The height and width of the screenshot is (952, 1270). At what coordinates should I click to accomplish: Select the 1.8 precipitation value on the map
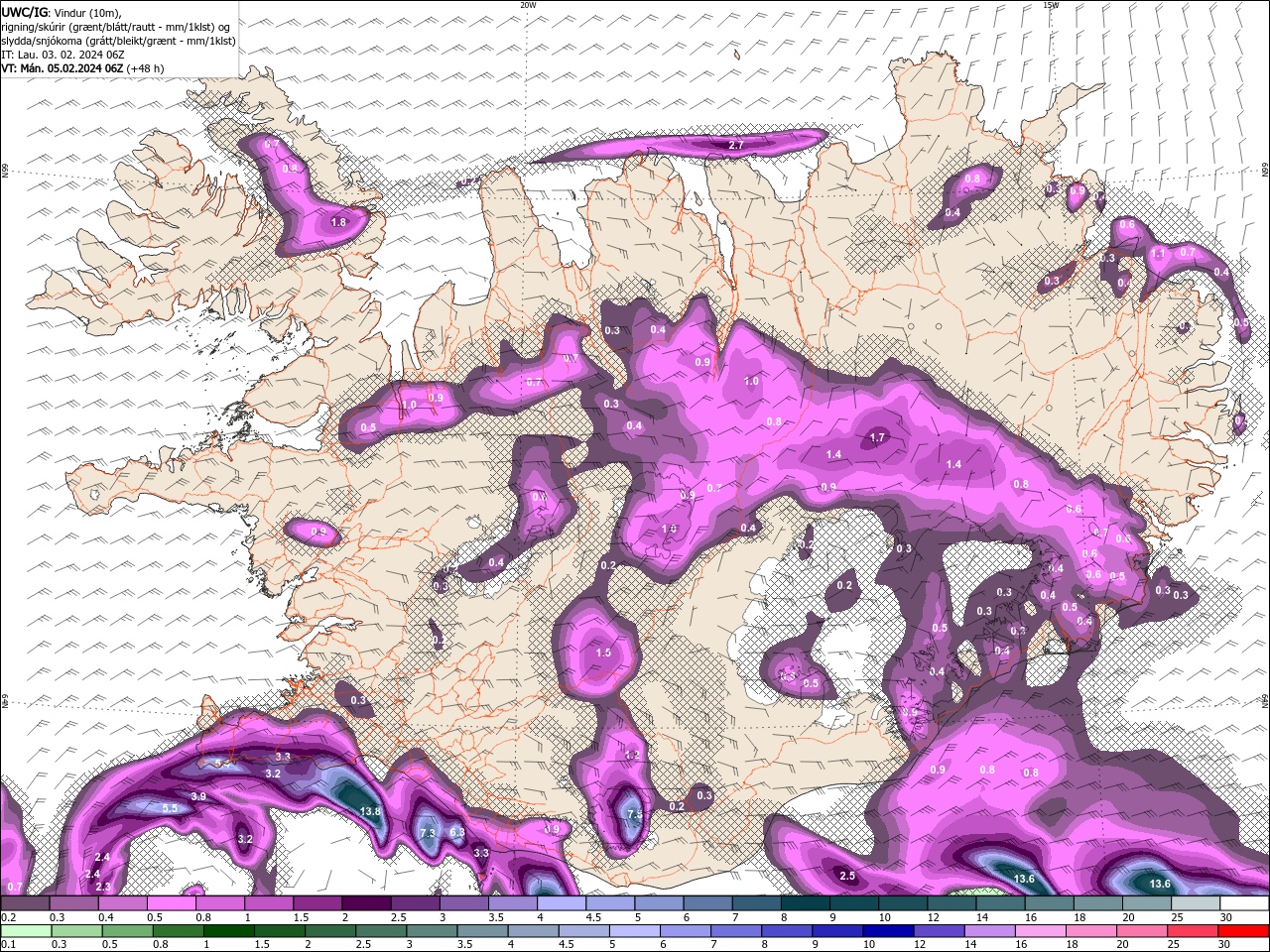(x=338, y=223)
